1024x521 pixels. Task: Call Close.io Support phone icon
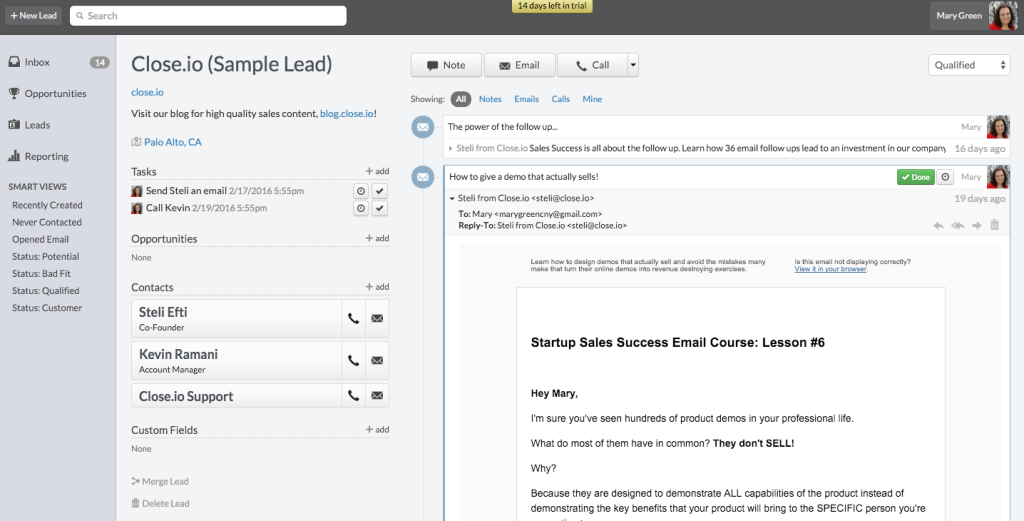[353, 396]
